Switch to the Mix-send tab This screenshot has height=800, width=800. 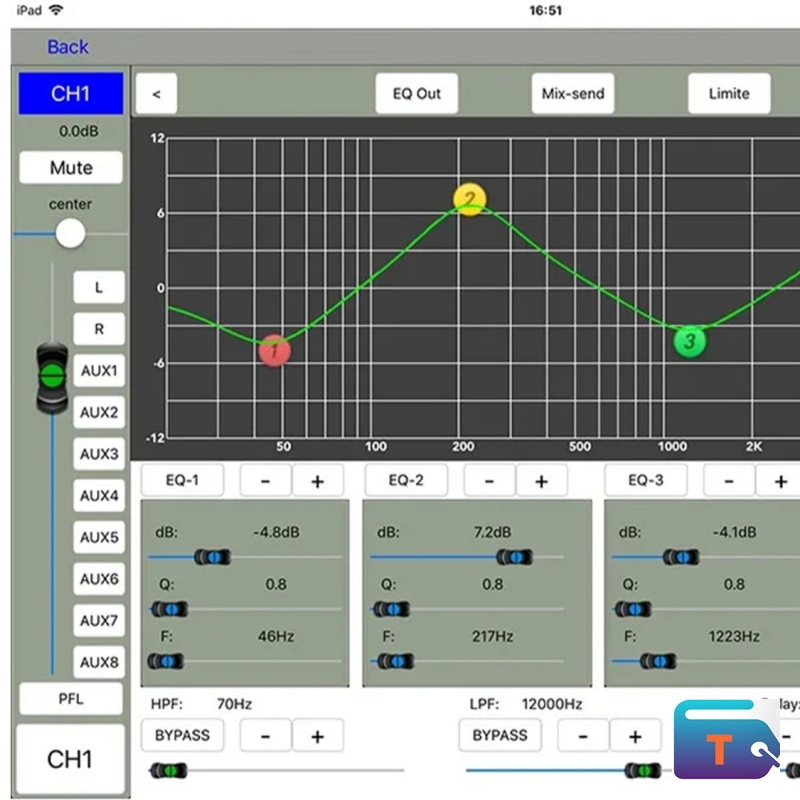(x=573, y=94)
